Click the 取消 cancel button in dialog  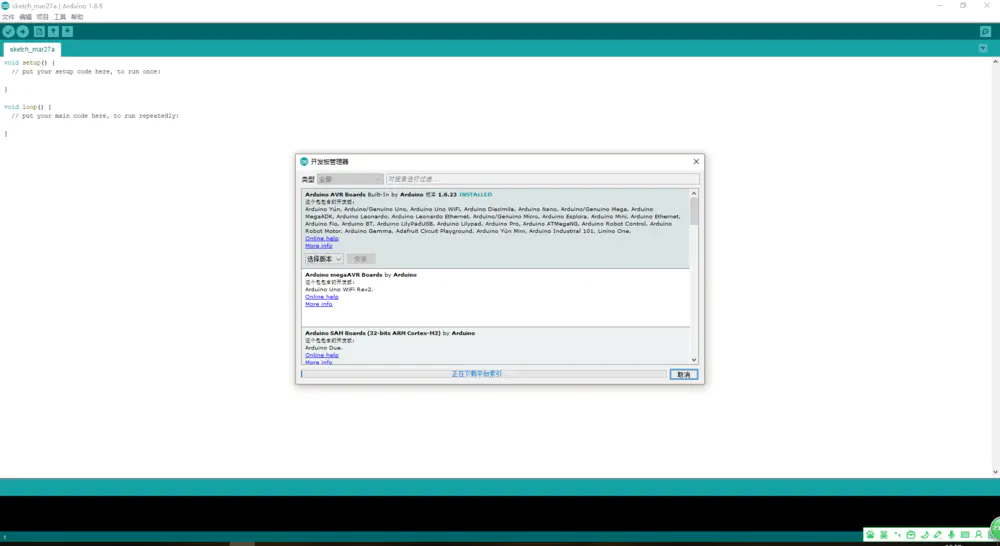[x=684, y=374]
